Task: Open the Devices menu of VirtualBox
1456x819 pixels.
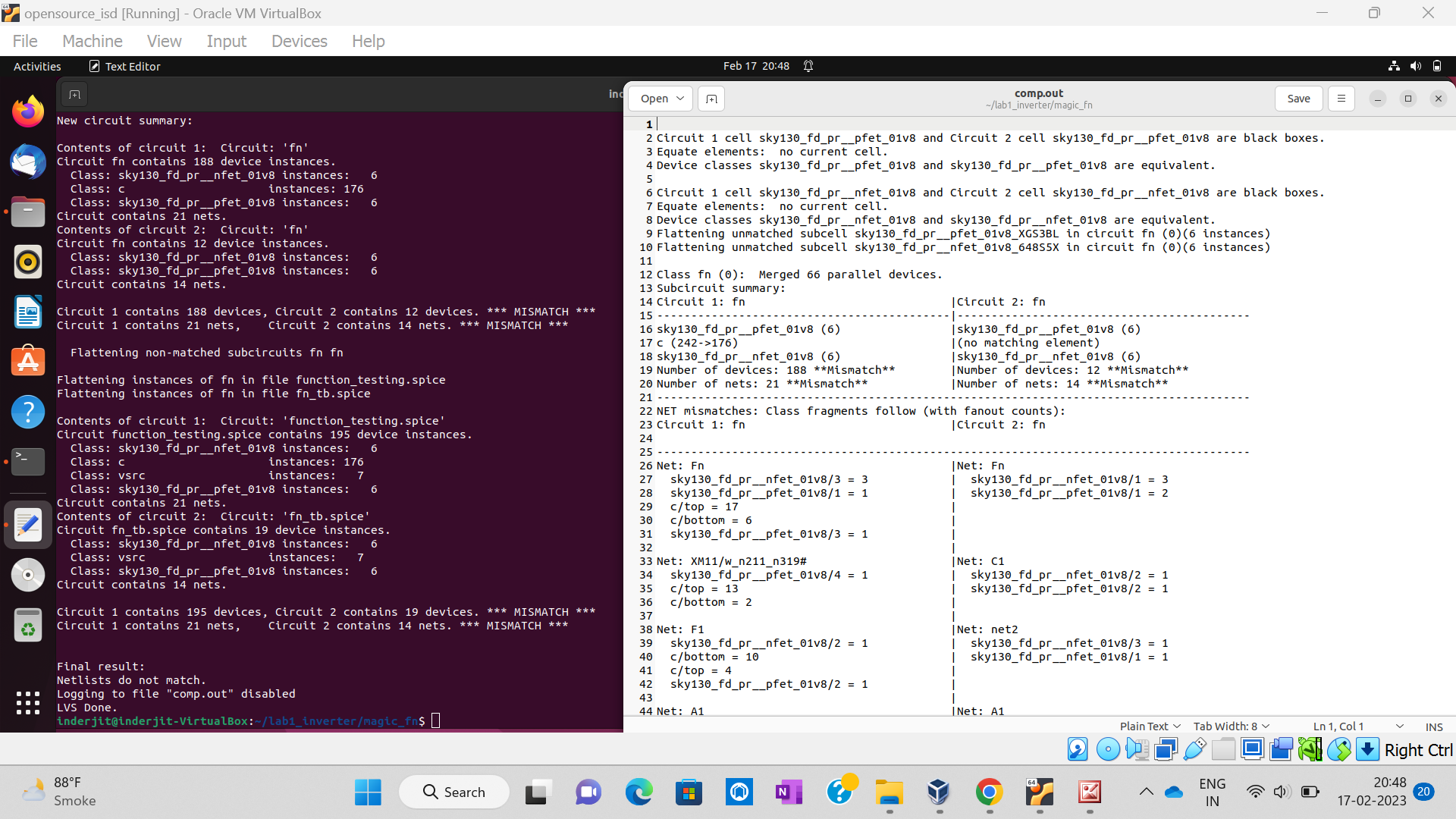Action: coord(299,41)
